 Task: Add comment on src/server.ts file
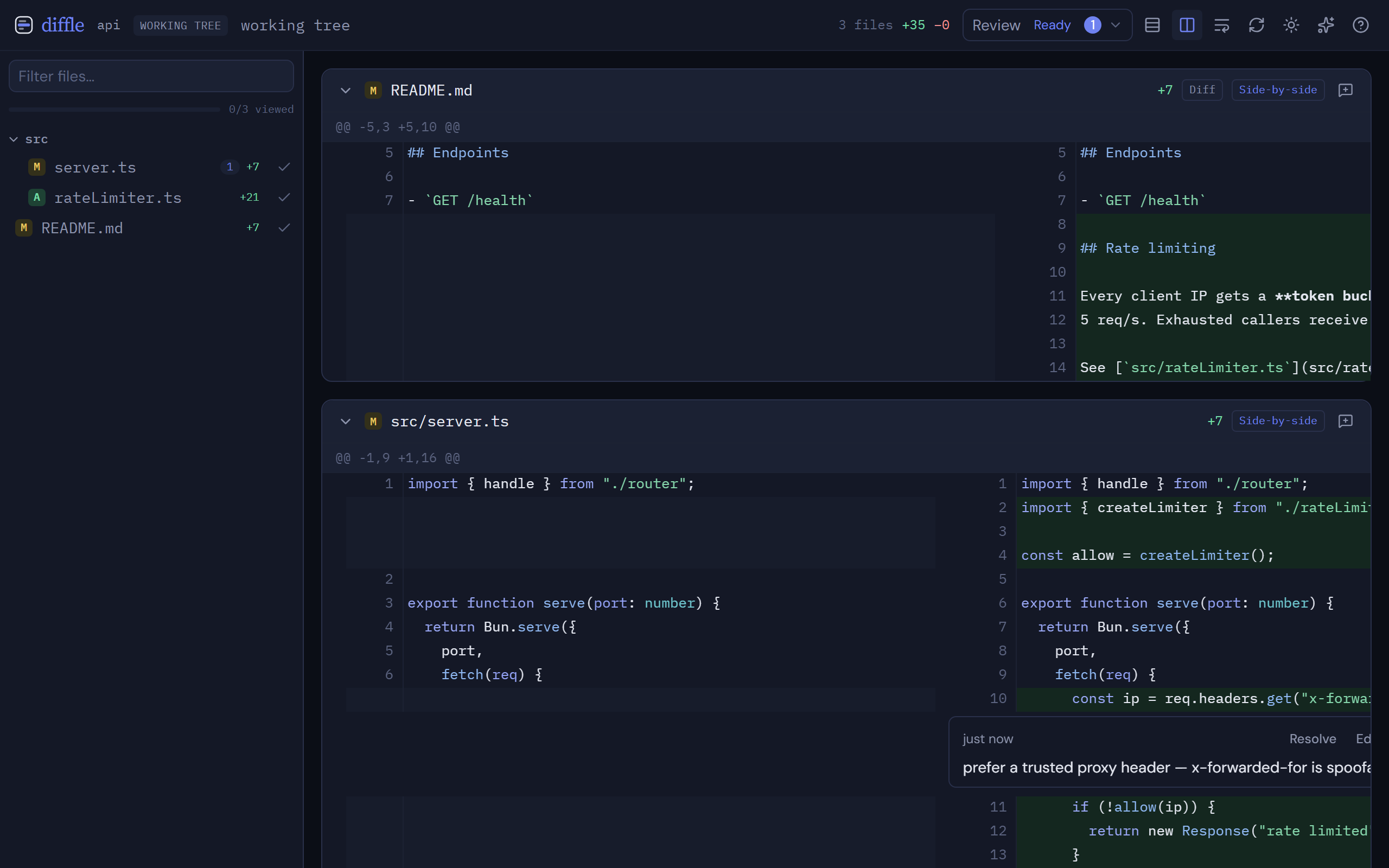(1346, 421)
